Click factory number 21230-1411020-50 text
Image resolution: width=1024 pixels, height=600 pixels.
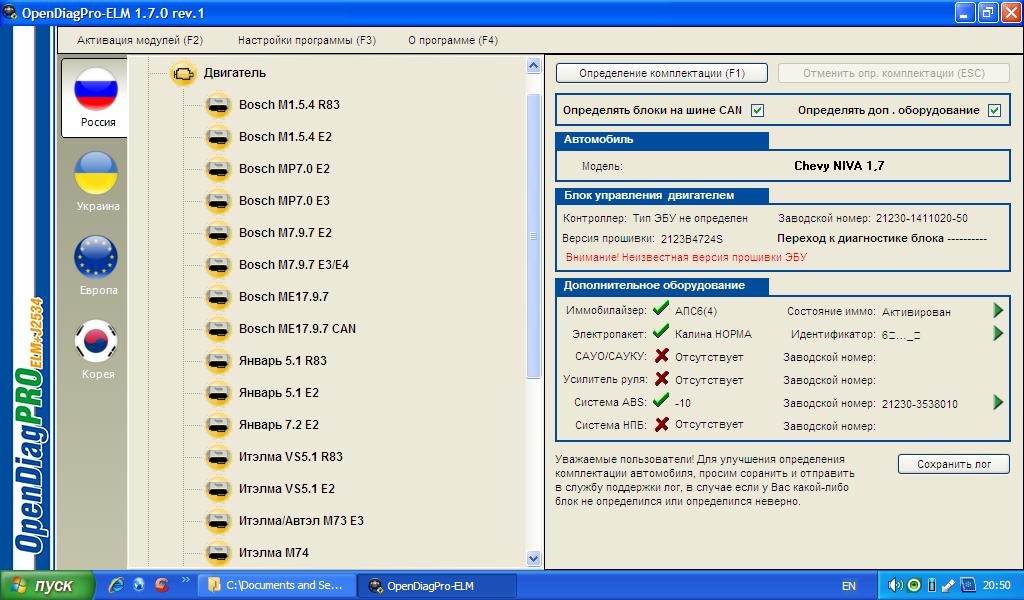[921, 219]
